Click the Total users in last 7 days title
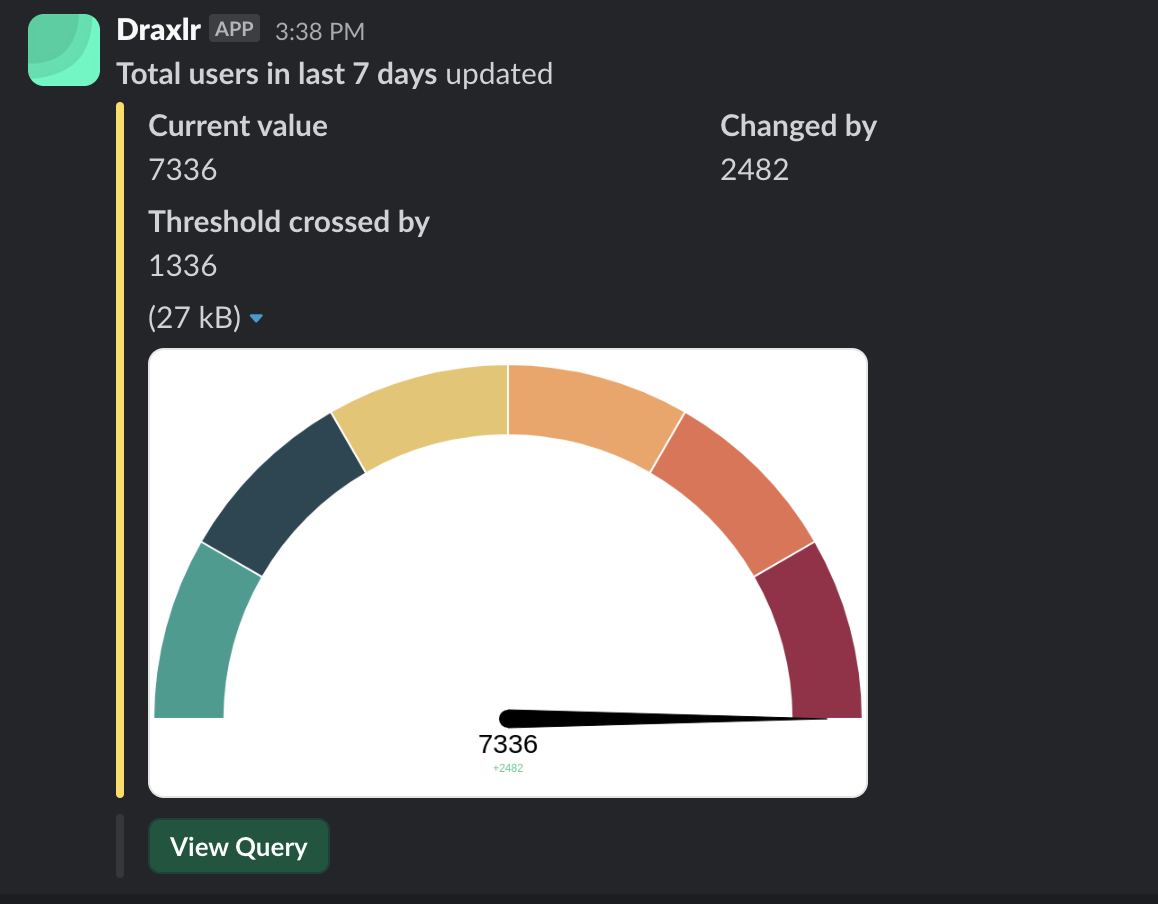Screen dimensions: 1158x904 tap(277, 74)
